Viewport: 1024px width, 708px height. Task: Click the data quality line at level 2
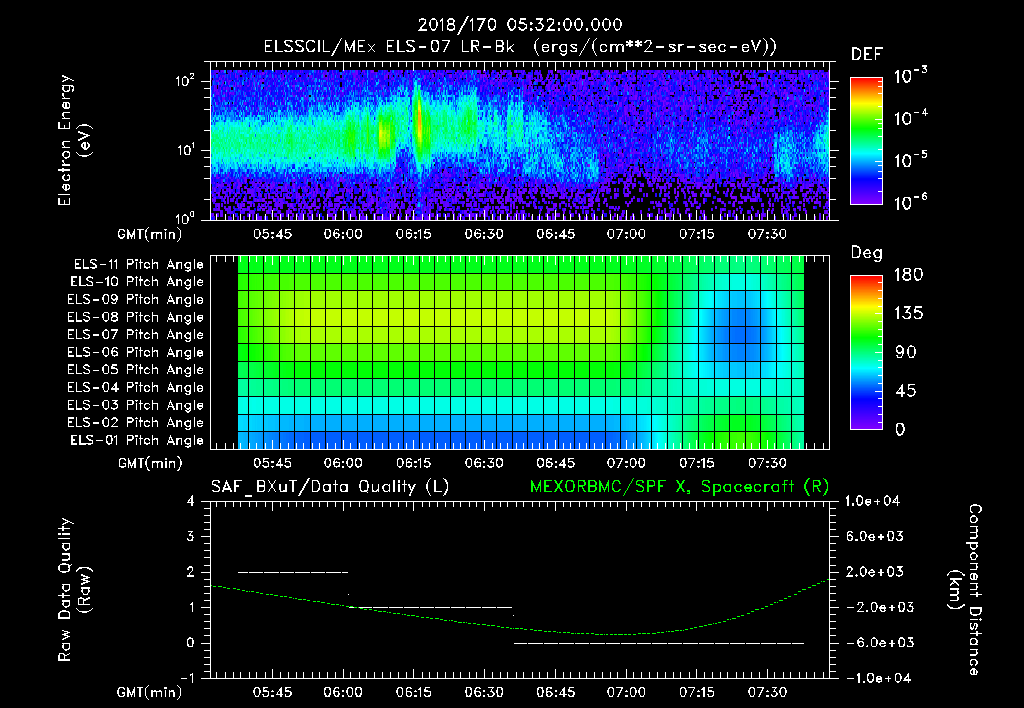tap(293, 572)
